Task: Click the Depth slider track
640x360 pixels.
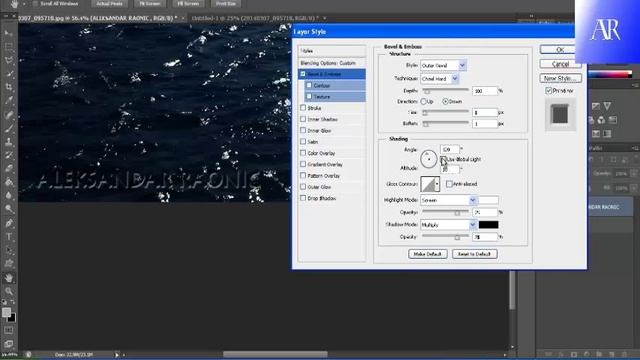Action: [445, 90]
